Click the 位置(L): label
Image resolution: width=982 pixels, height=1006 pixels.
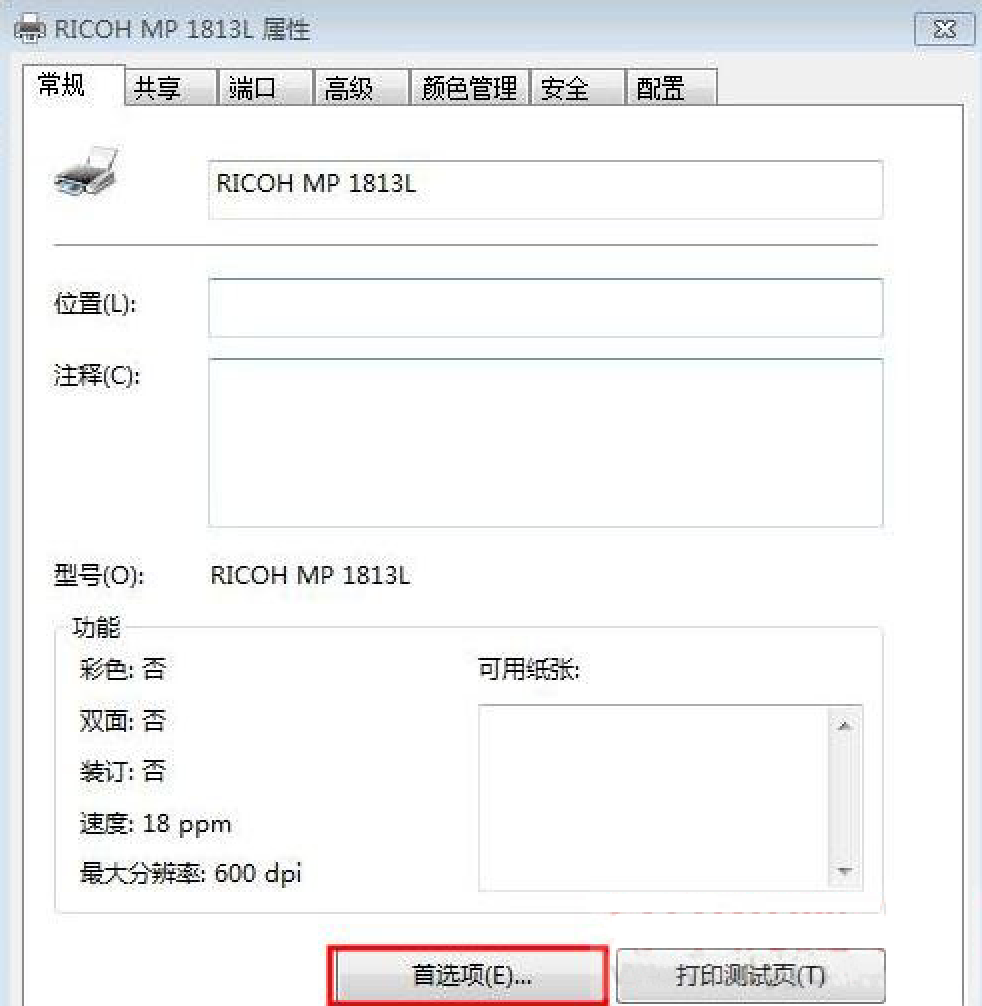(x=95, y=303)
